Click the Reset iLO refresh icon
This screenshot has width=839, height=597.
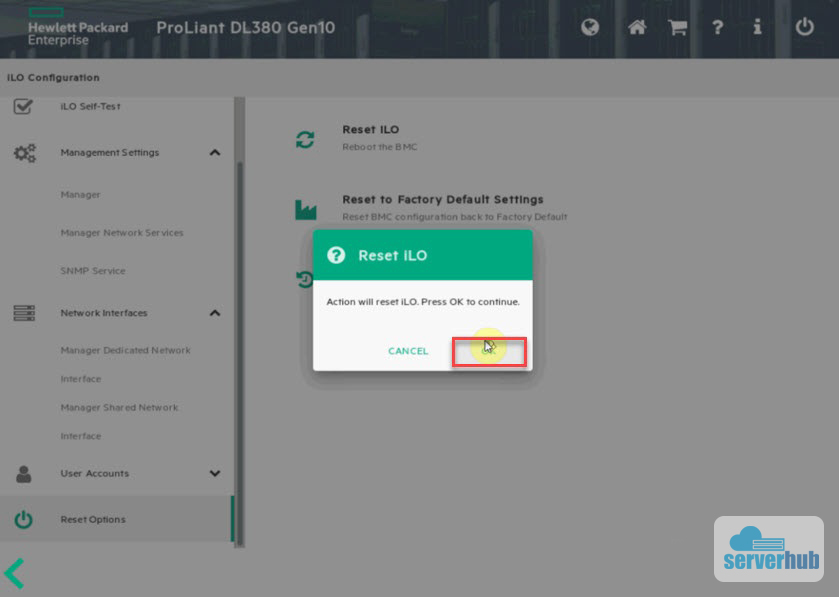click(x=305, y=140)
